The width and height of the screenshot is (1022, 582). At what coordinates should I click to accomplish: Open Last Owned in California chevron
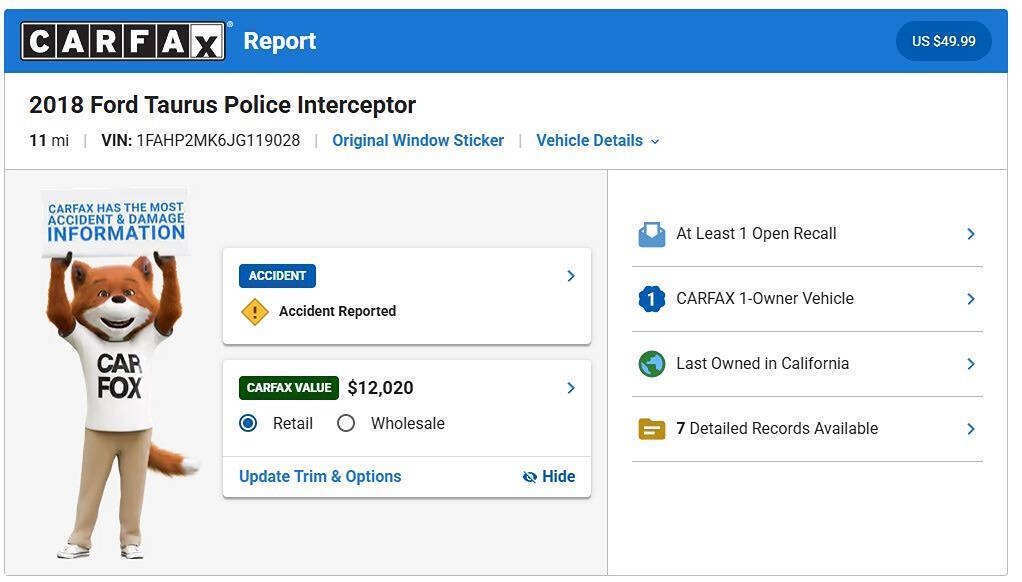click(971, 364)
